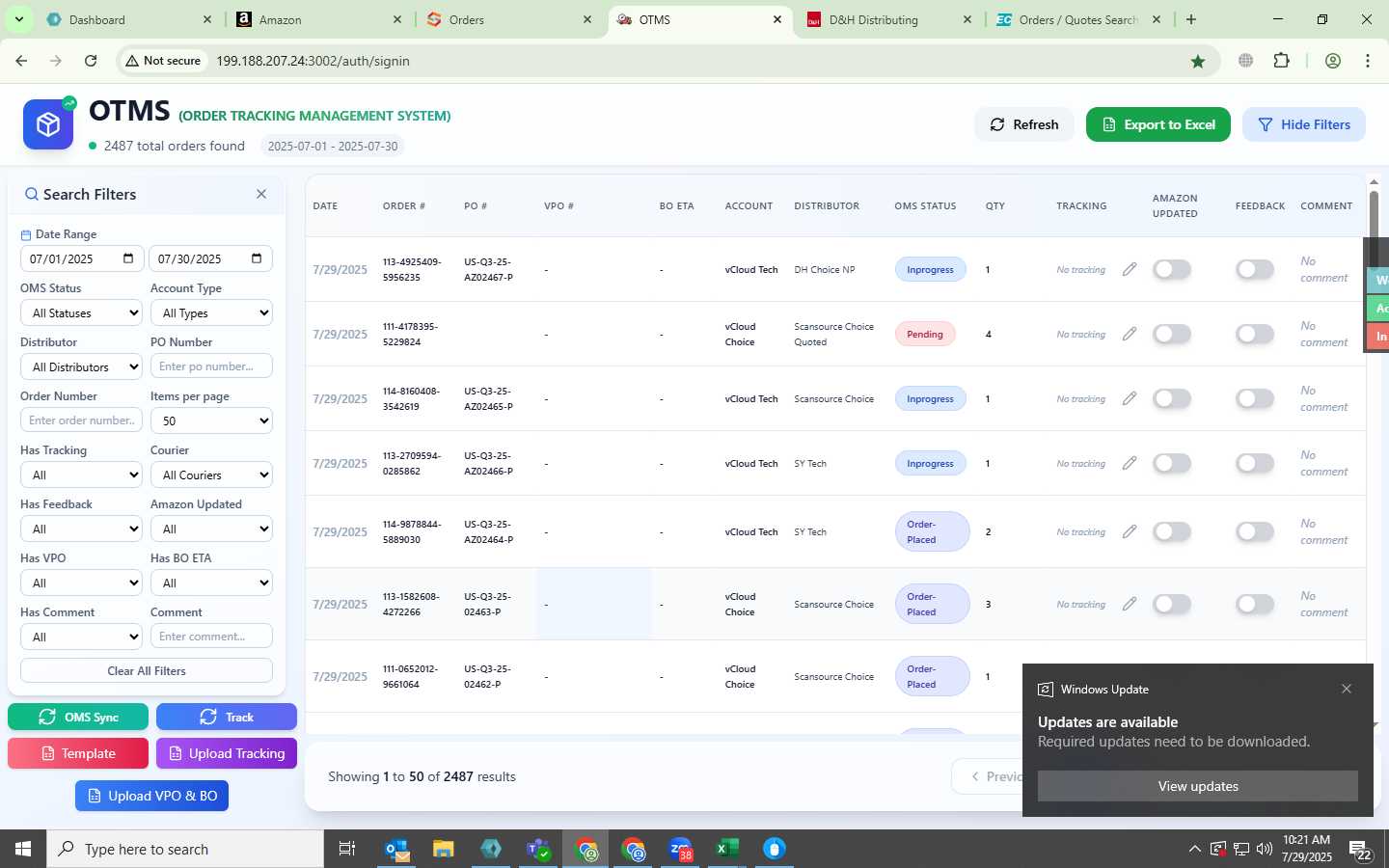Open a new browser tab with plus icon
1389x868 pixels.
pos(1191,19)
